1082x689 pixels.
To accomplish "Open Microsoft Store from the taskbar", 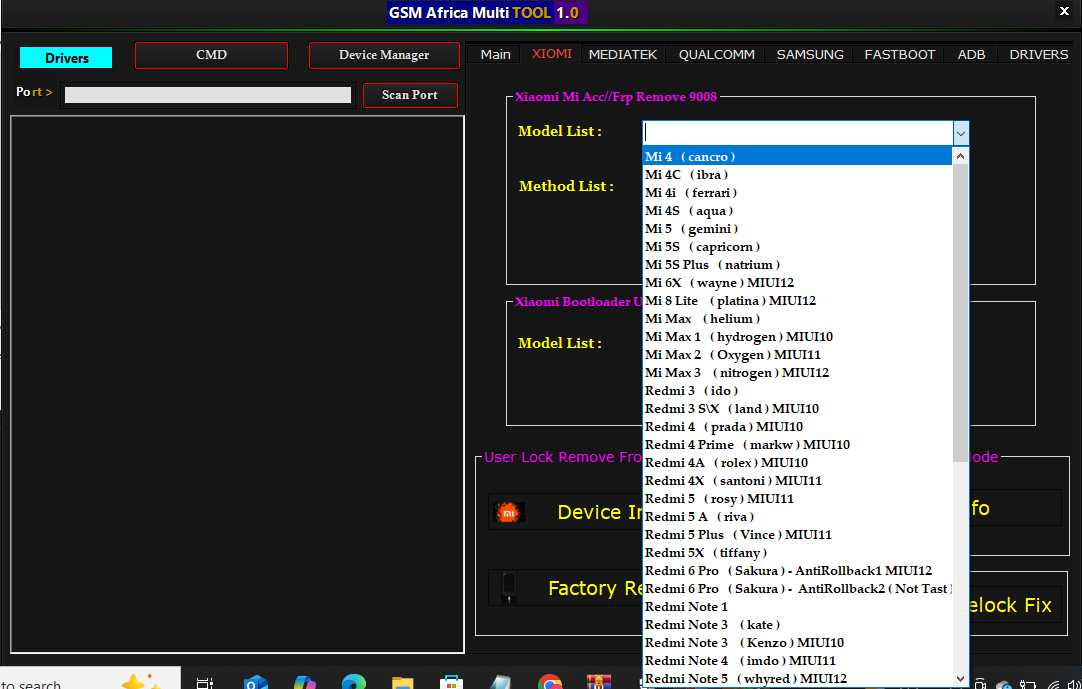I will coord(451,682).
